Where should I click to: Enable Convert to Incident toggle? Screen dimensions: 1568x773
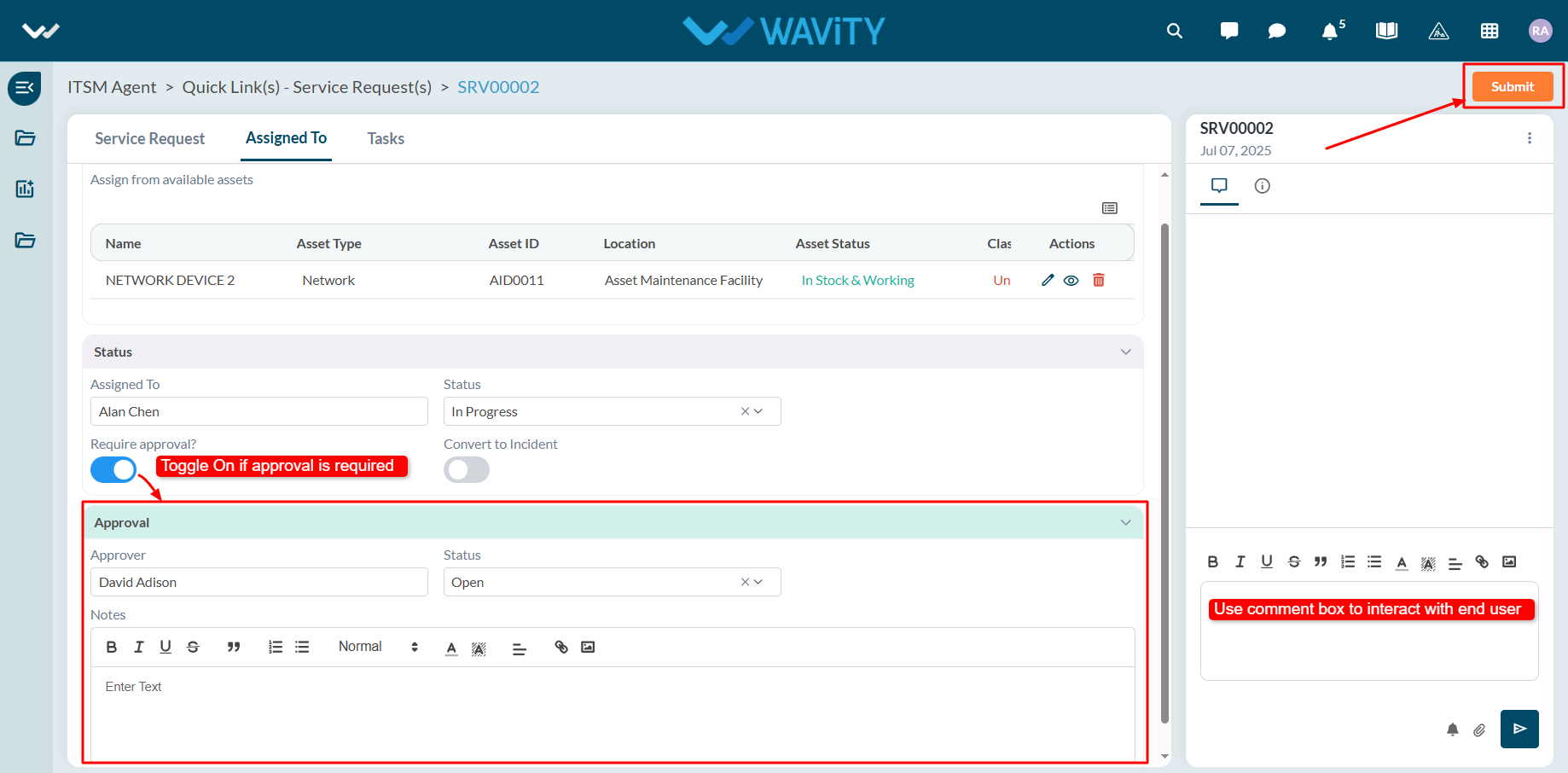click(x=467, y=469)
